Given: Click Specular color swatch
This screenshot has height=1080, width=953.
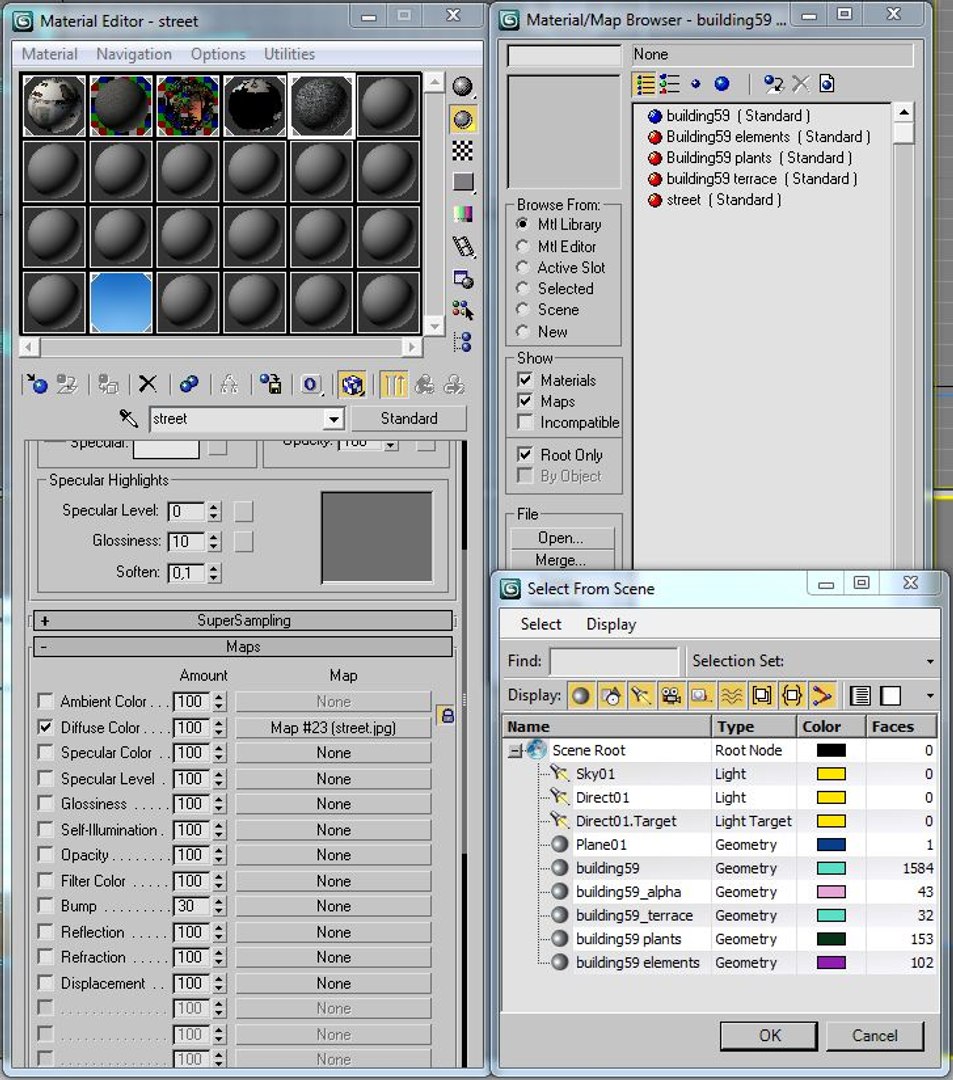Looking at the screenshot, I should 166,448.
